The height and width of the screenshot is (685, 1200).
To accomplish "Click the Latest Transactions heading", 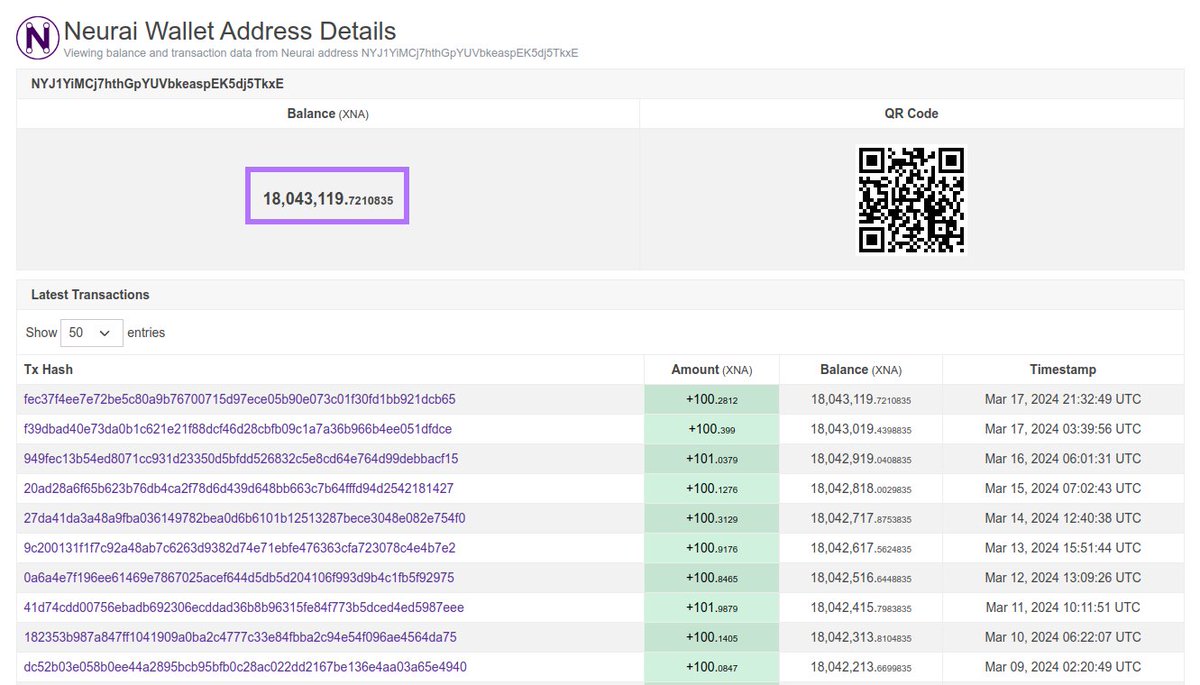I will (90, 295).
